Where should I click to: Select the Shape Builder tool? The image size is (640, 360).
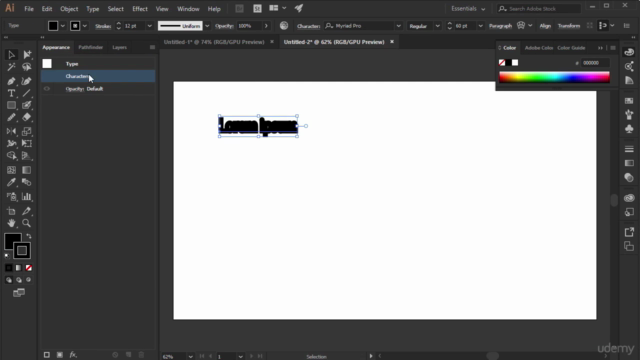tap(11, 156)
